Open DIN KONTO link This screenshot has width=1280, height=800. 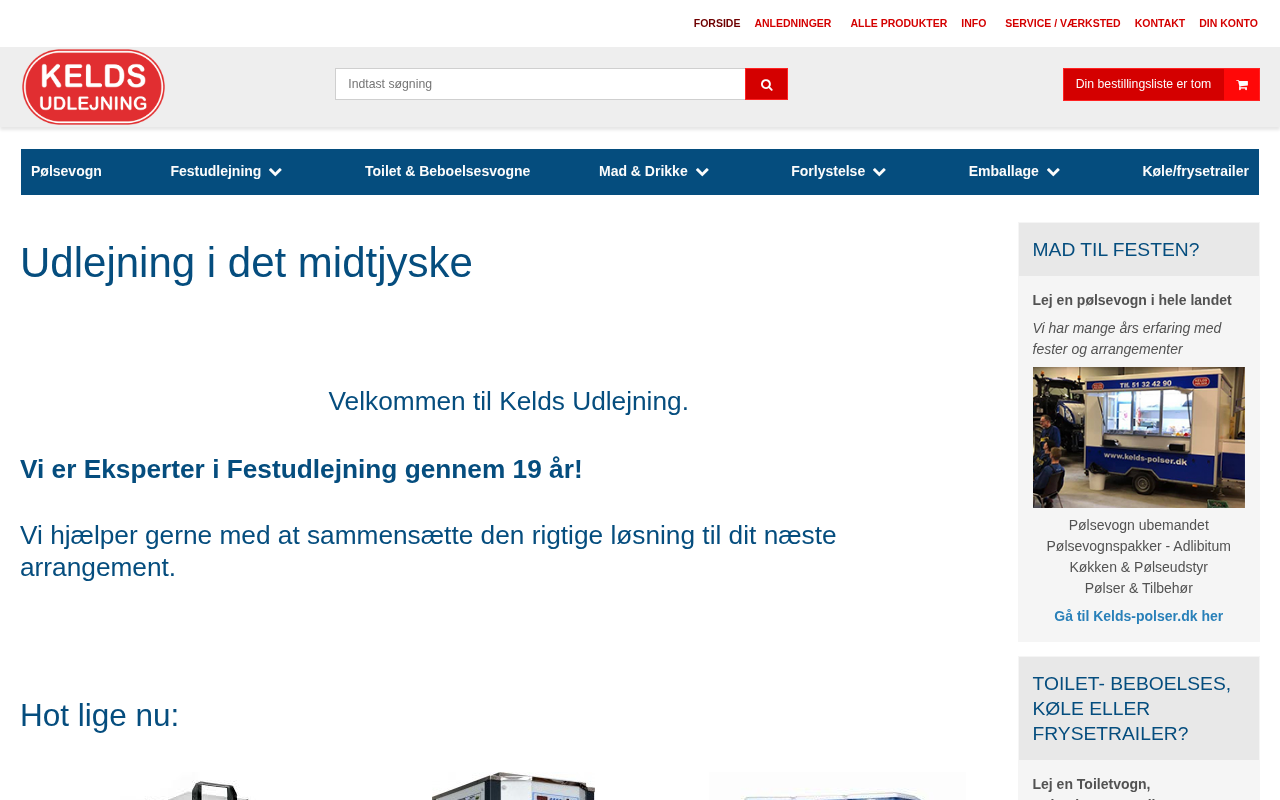[x=1229, y=23]
